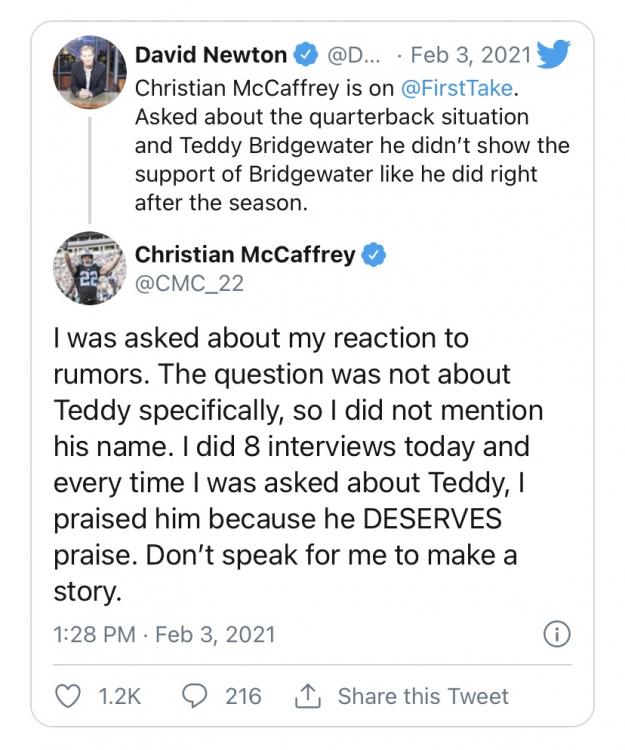Click the 216 replies count
Screen dimensions: 625x750
coord(242,696)
